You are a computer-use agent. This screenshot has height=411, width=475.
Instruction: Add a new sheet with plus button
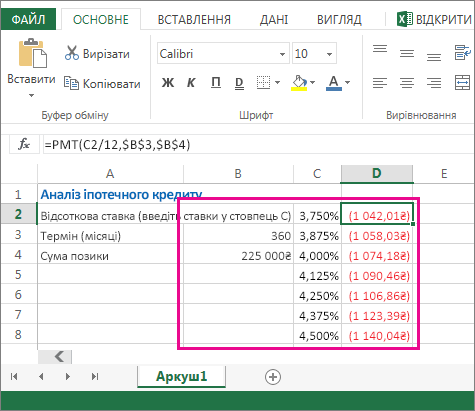(273, 377)
